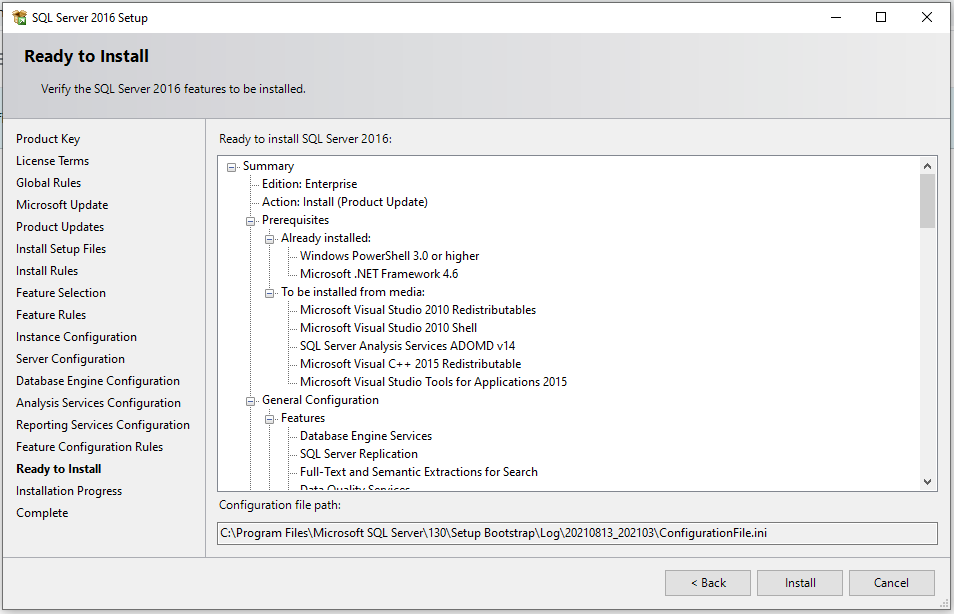This screenshot has width=954, height=614.
Task: Collapse the Prerequisites tree node
Action: point(251,221)
